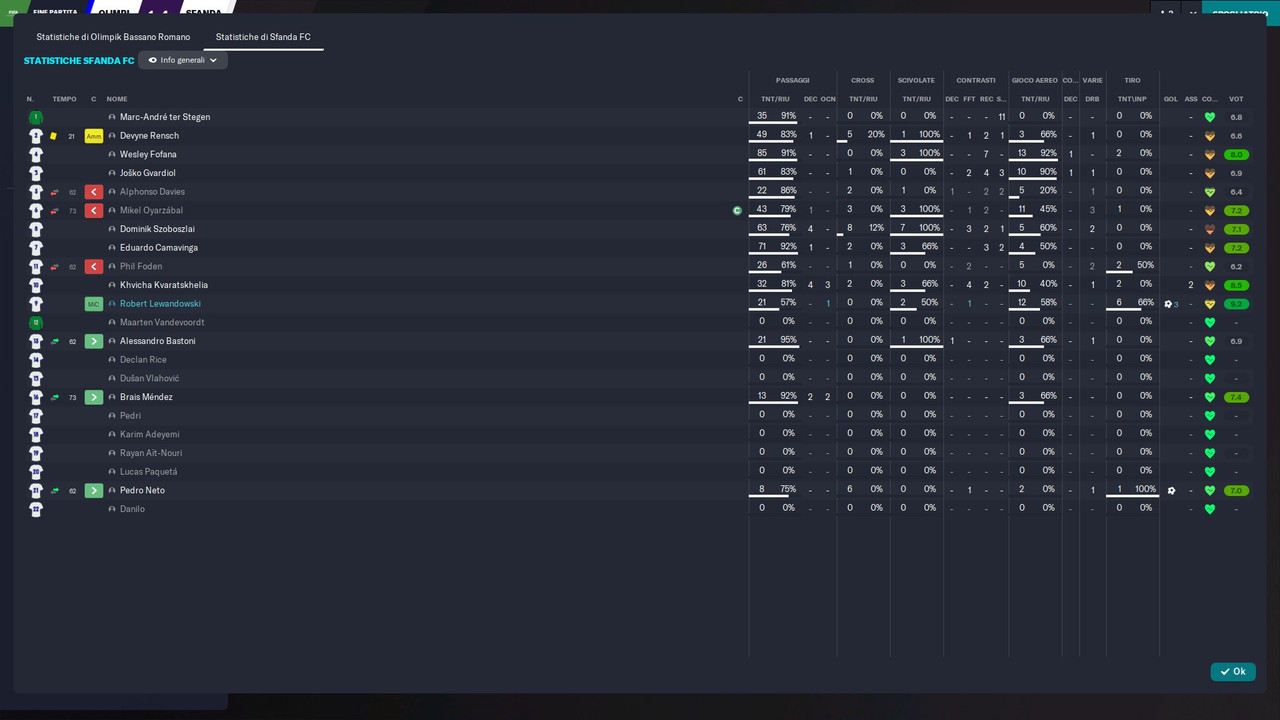Open the Info generali view dropdown
Image resolution: width=1280 pixels, height=720 pixels.
pyautogui.click(x=183, y=60)
